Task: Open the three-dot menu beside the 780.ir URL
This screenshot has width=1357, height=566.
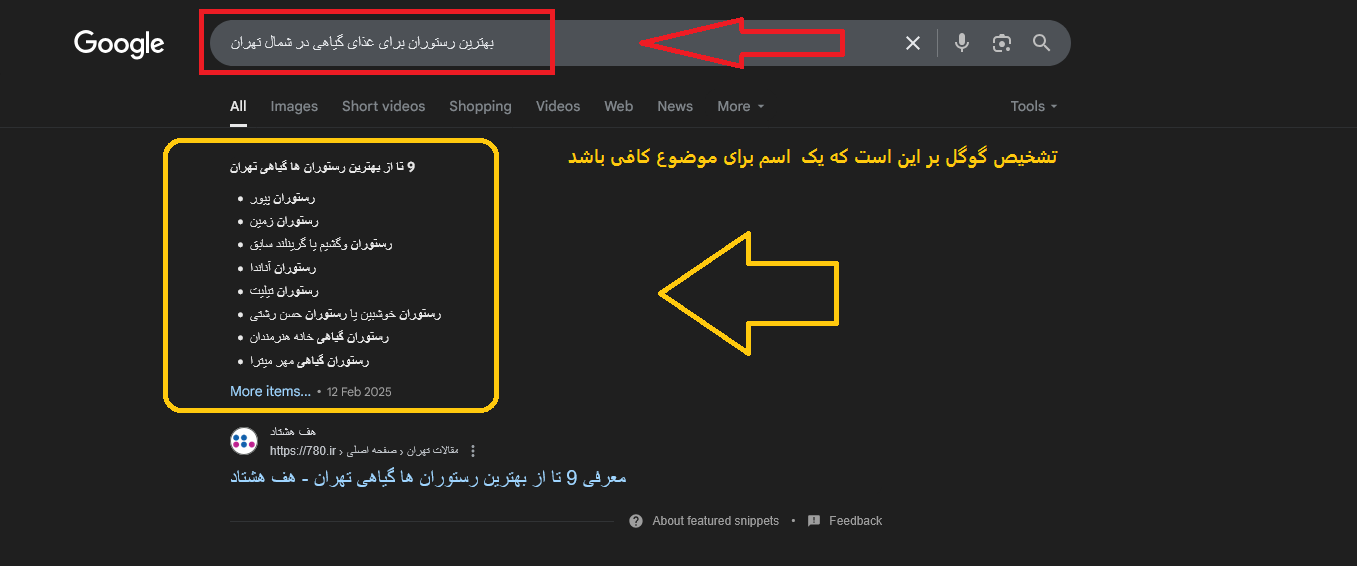Action: point(473,450)
